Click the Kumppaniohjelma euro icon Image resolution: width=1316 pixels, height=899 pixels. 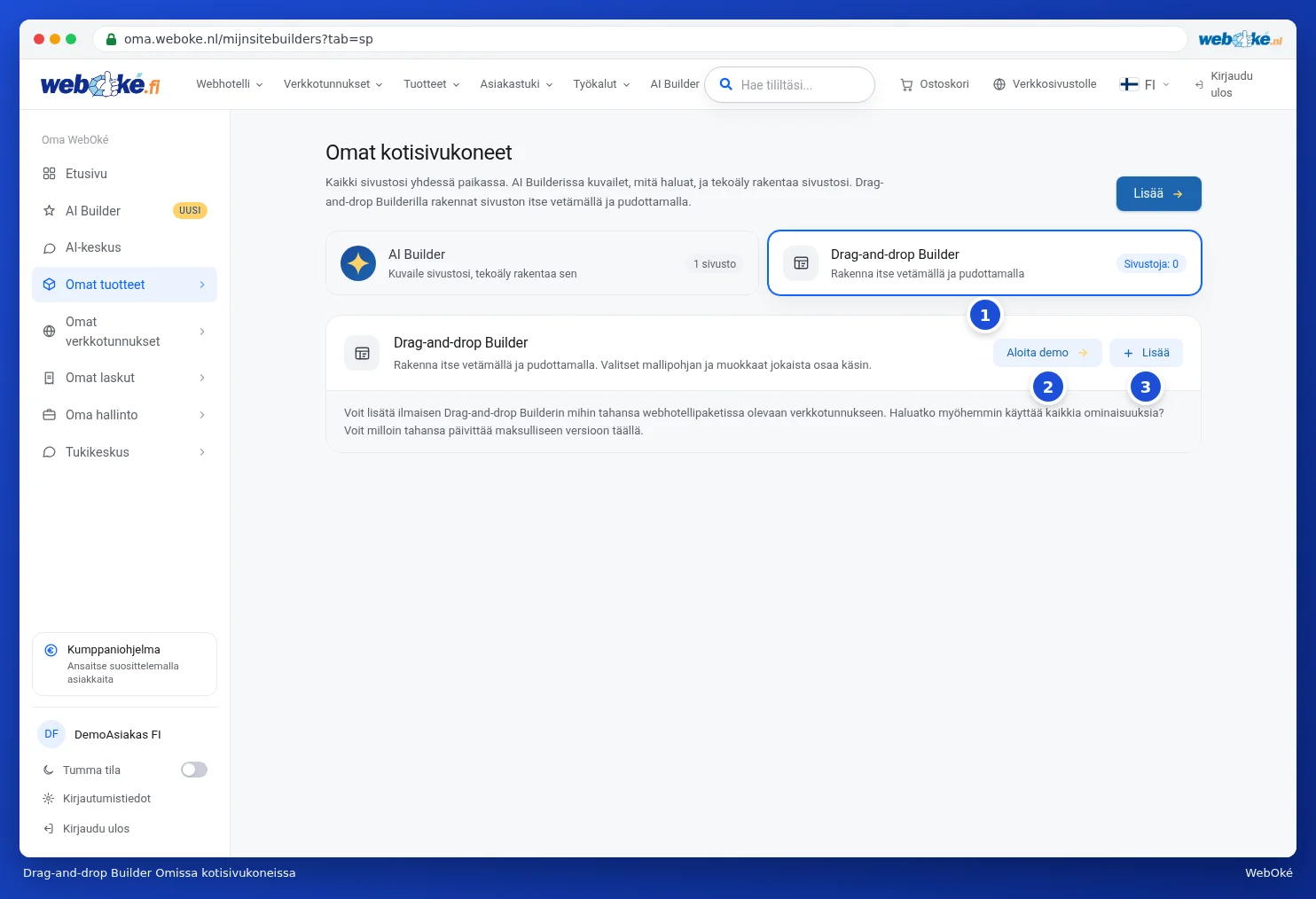(51, 650)
